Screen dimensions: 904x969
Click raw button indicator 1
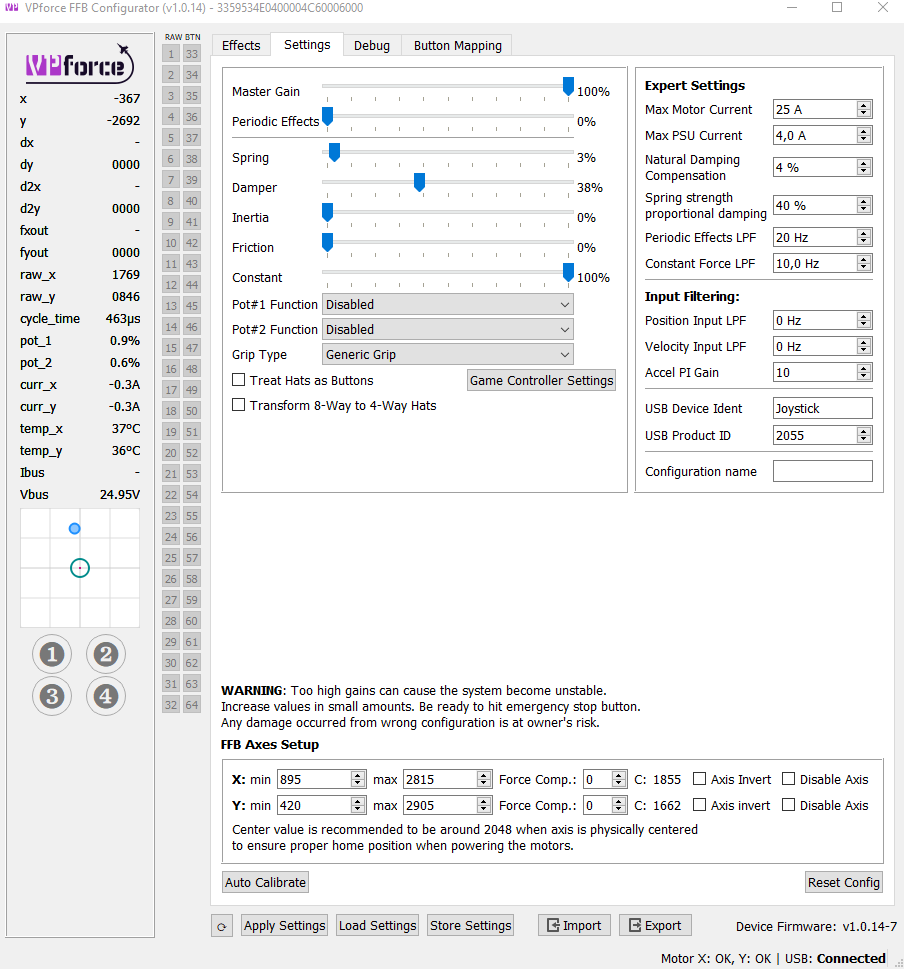[x=171, y=54]
